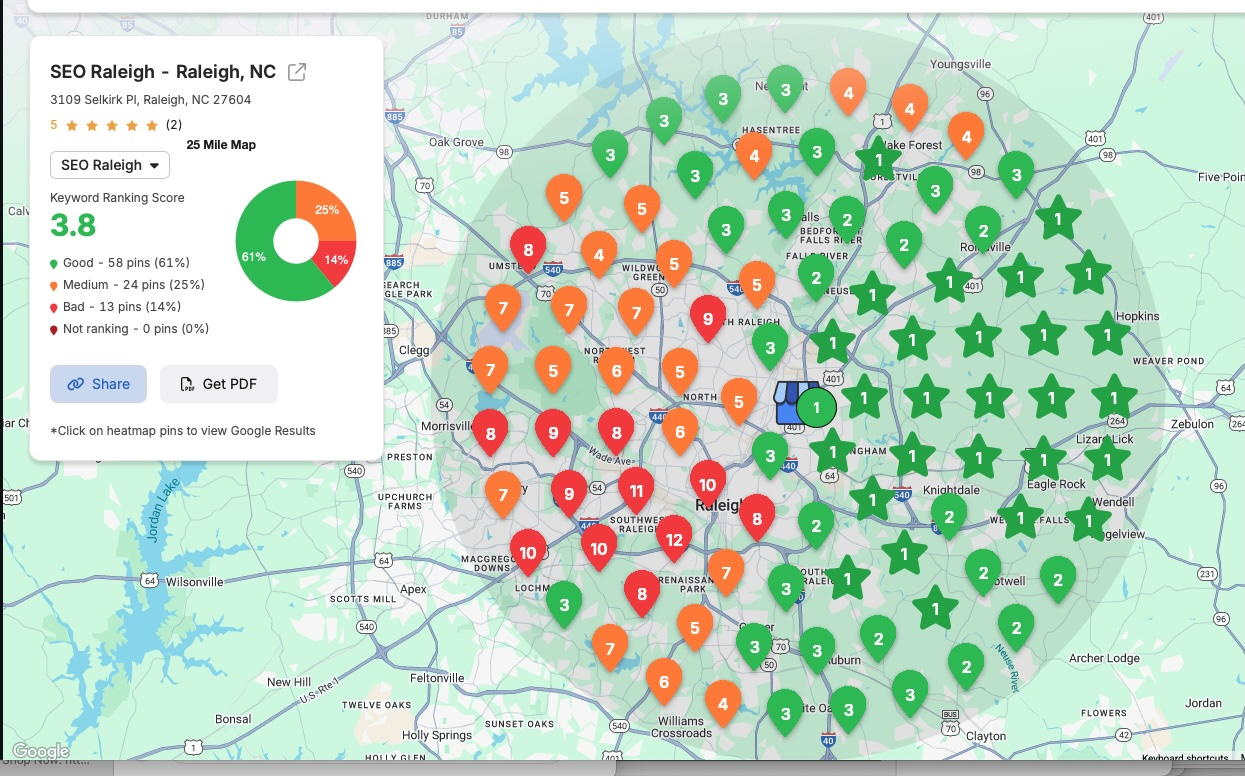Click the 'Keyword Ranking Score' label

point(117,198)
